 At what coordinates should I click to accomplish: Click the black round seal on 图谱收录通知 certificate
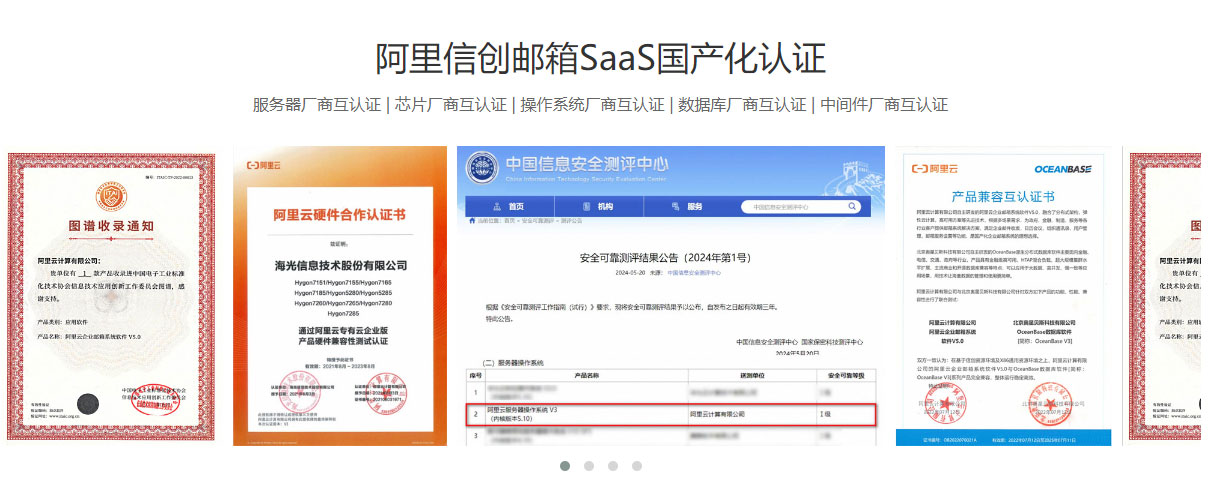pos(88,404)
